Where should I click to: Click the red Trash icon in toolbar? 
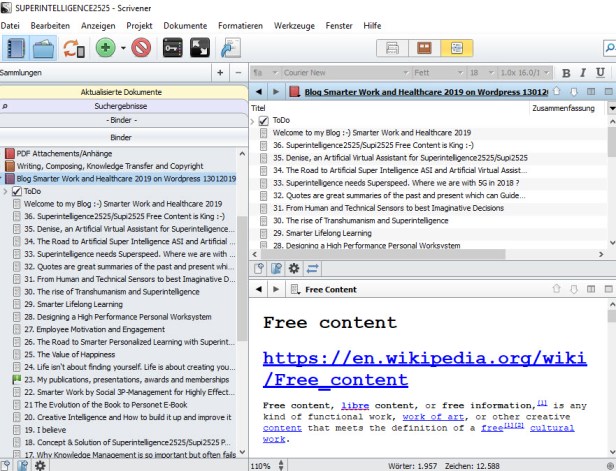point(140,47)
